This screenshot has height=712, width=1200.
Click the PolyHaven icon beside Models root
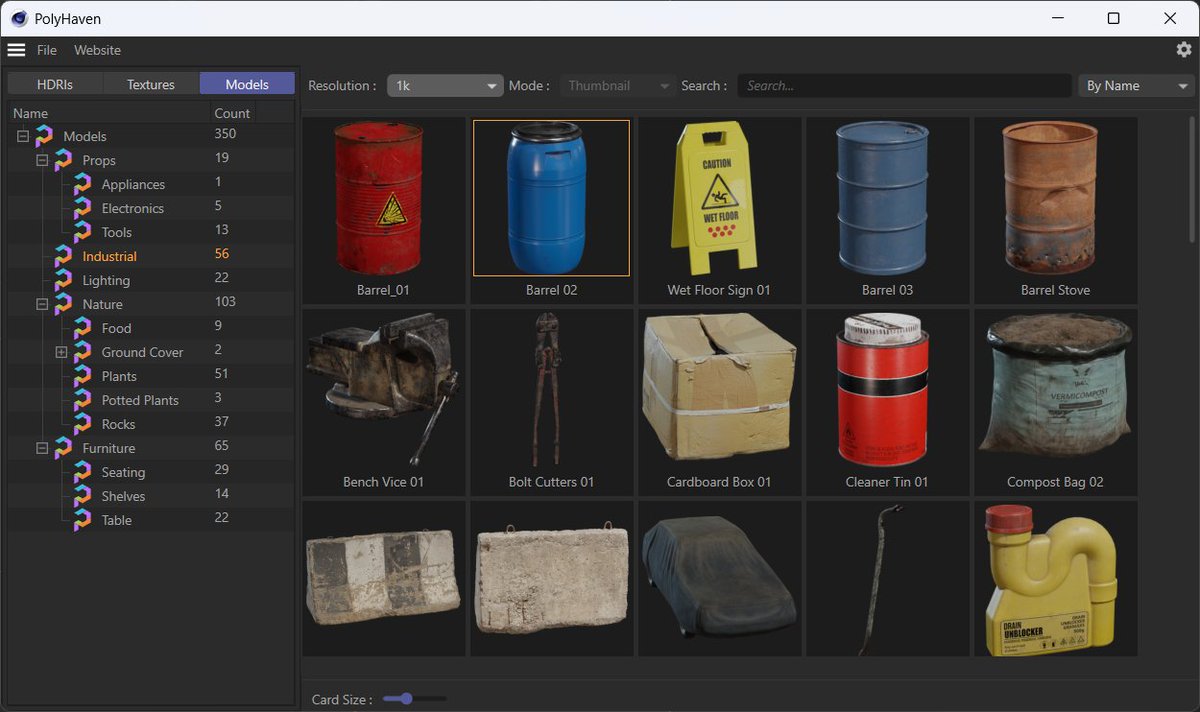click(44, 136)
